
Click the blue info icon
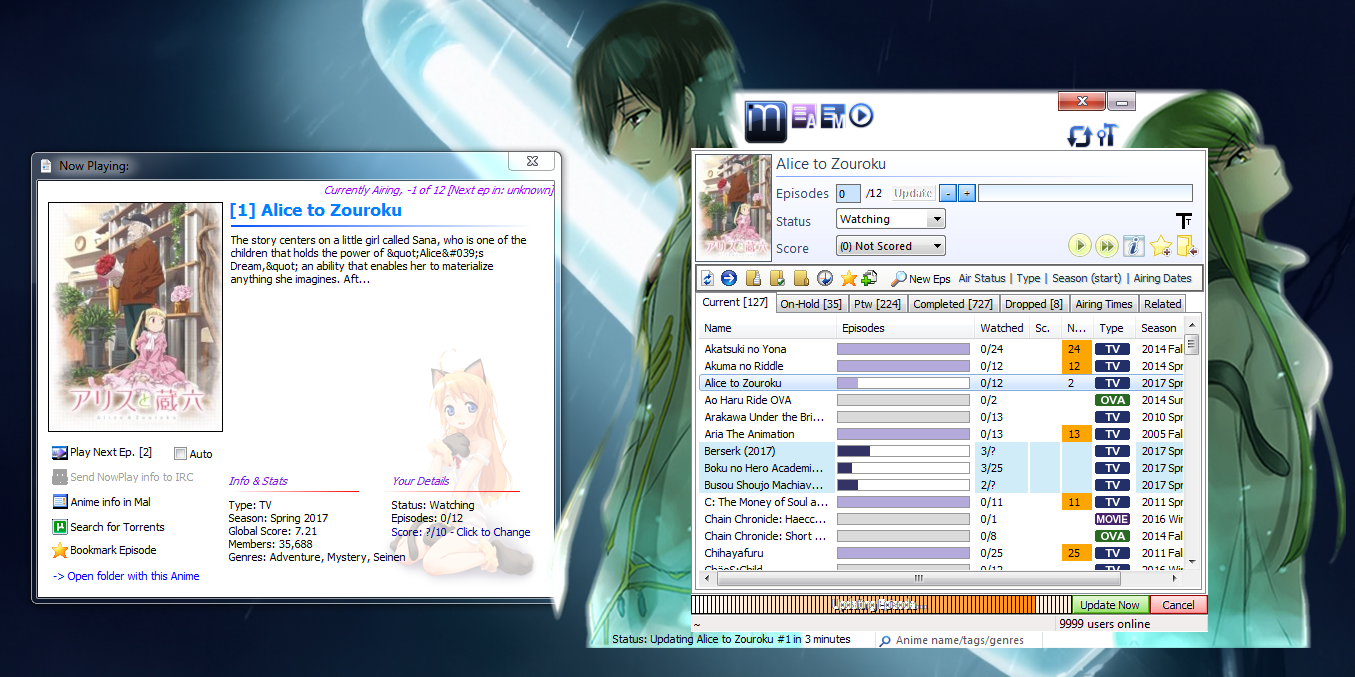coord(1133,246)
